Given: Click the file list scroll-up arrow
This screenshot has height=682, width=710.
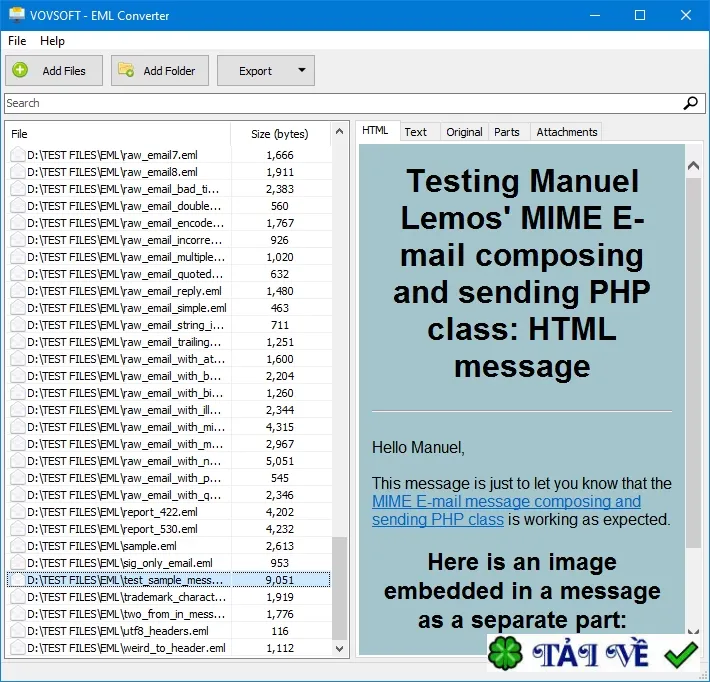Looking at the screenshot, I should pyautogui.click(x=339, y=132).
